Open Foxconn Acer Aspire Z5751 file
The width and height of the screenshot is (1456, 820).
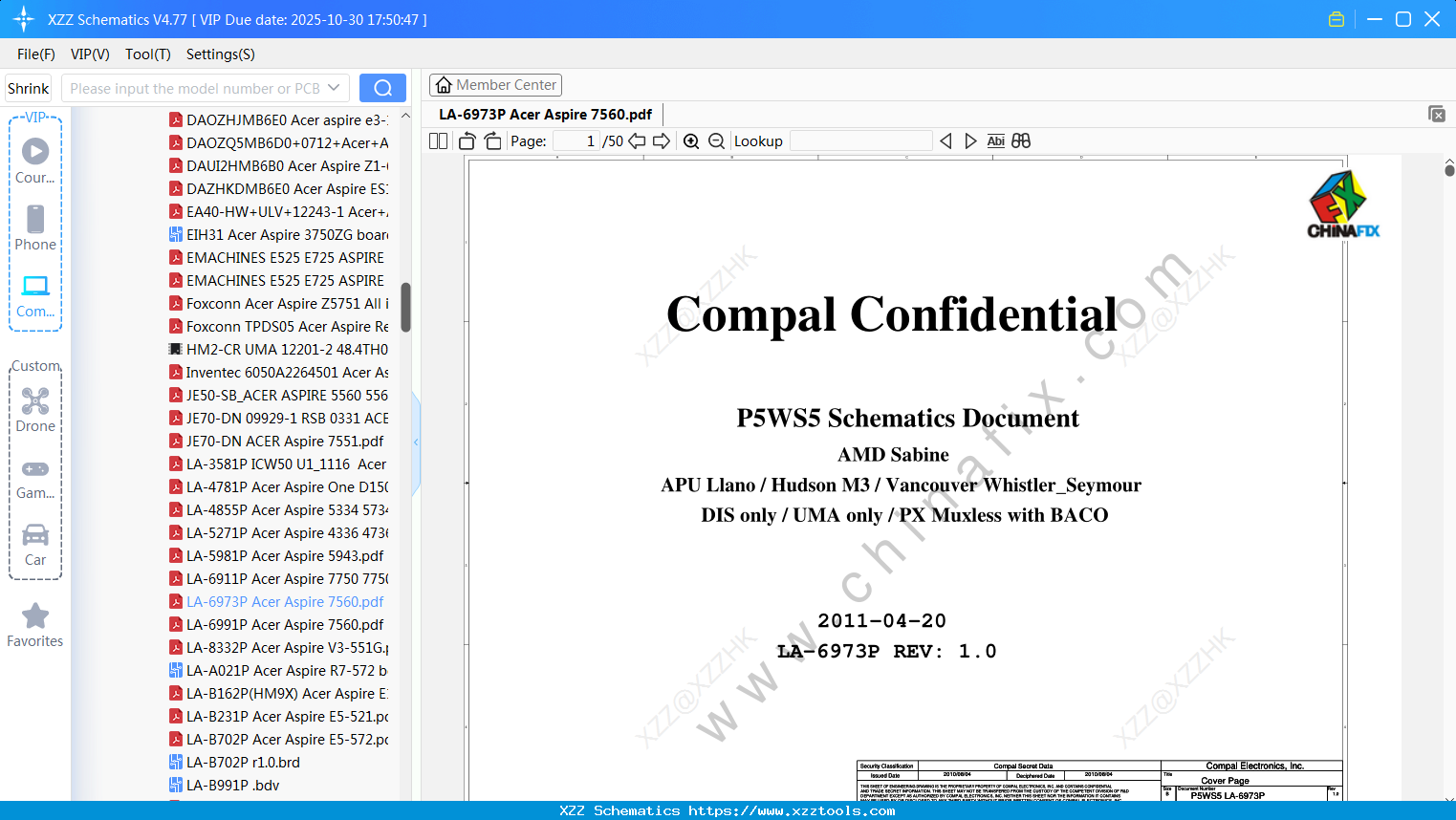pyautogui.click(x=279, y=304)
